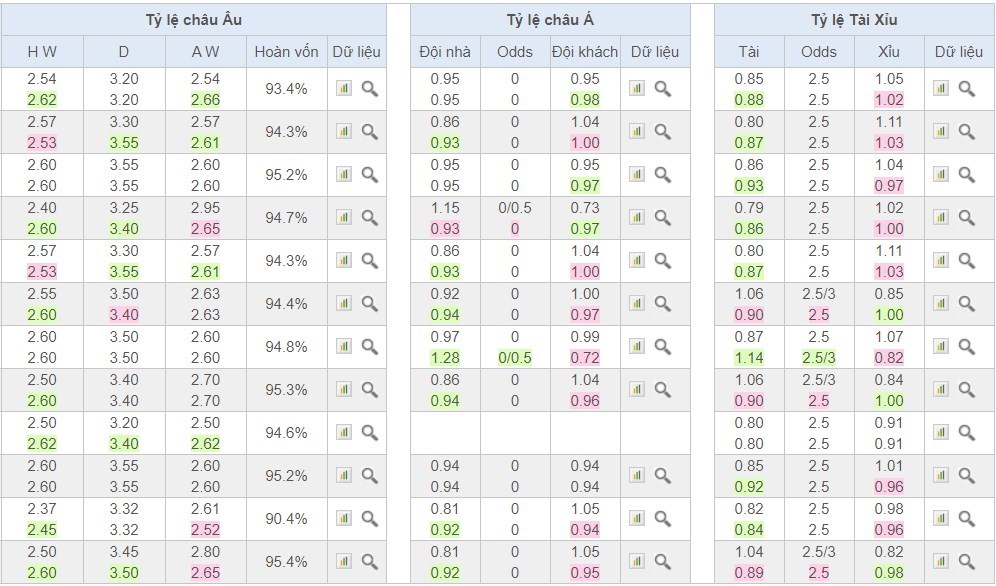Open chart icon in Tài Xỉu row with 0.88 Tài
996x586 pixels.
[x=940, y=88]
